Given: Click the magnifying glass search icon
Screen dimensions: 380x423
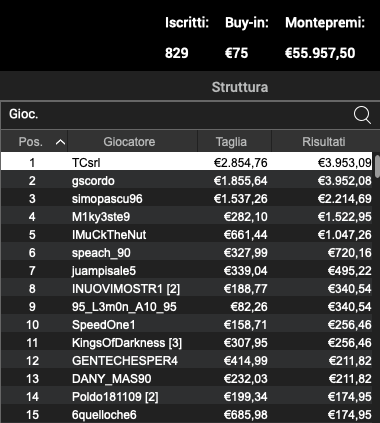Looking at the screenshot, I should (362, 115).
